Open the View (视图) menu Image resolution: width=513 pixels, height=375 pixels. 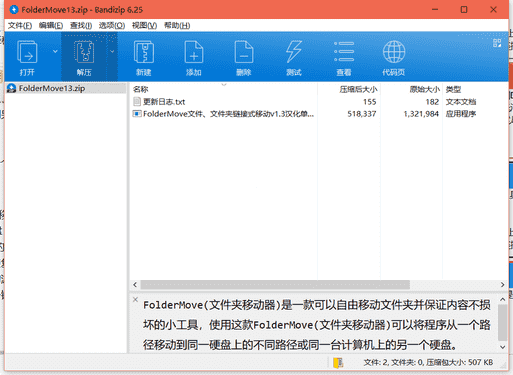click(144, 25)
